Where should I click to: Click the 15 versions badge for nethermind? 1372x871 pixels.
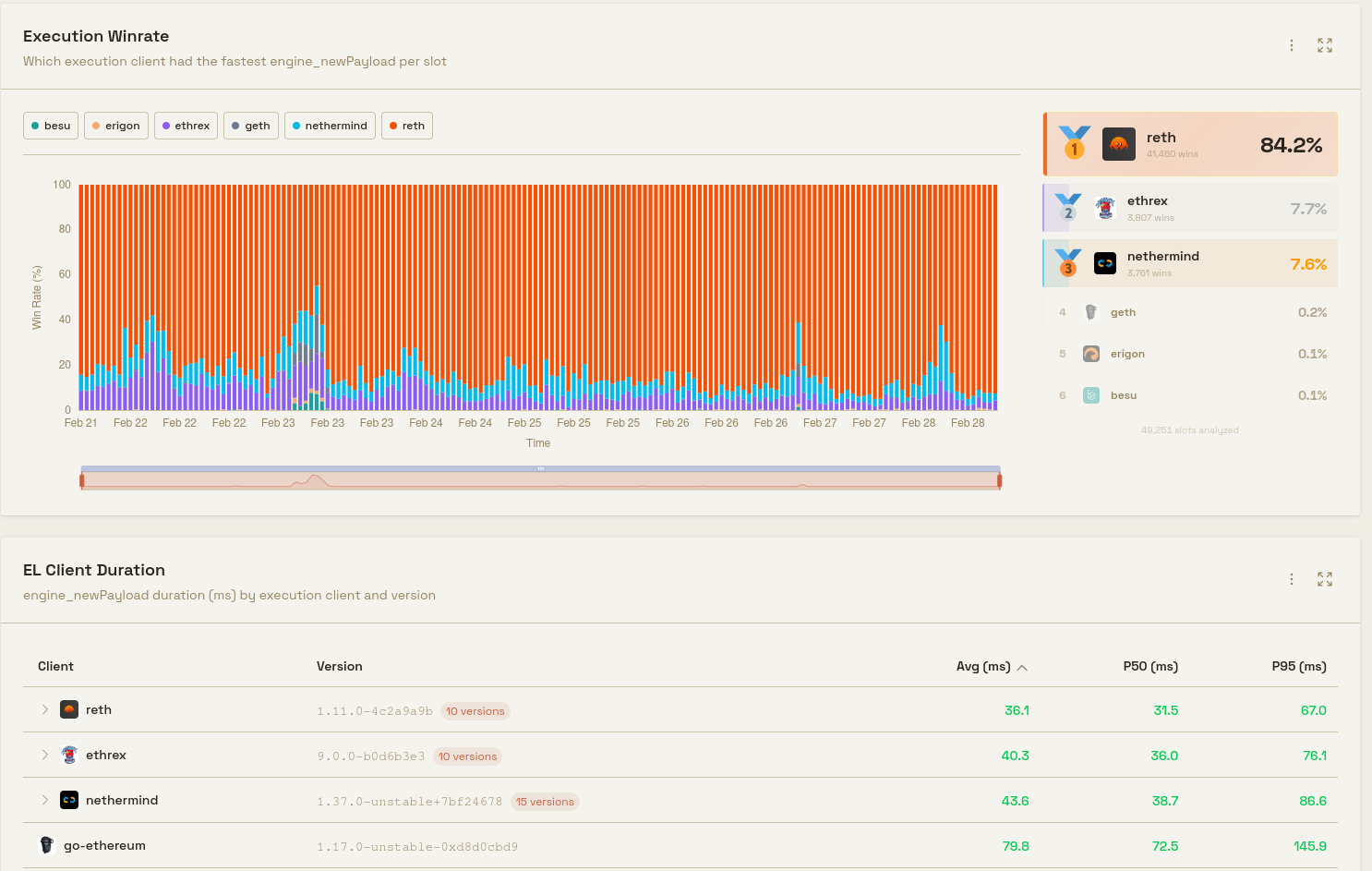pos(545,802)
